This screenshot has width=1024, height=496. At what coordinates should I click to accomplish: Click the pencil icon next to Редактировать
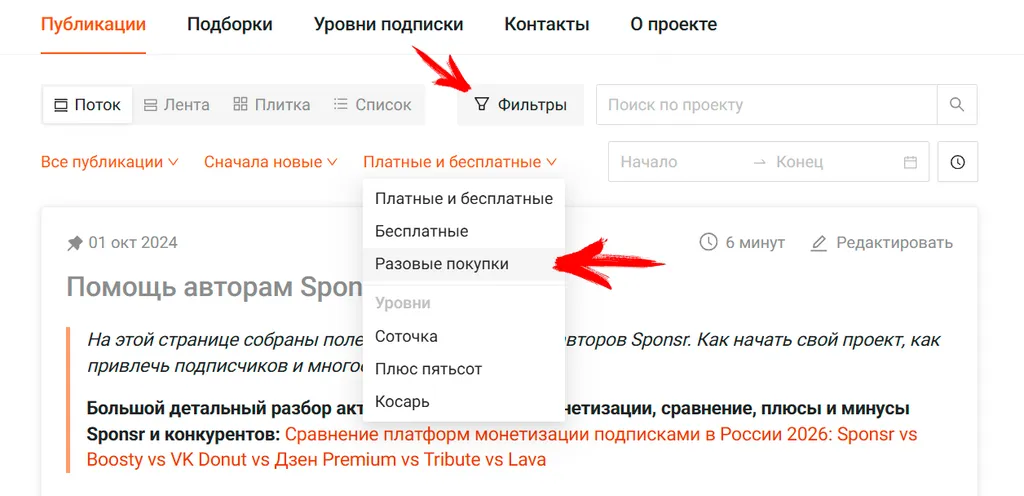818,243
